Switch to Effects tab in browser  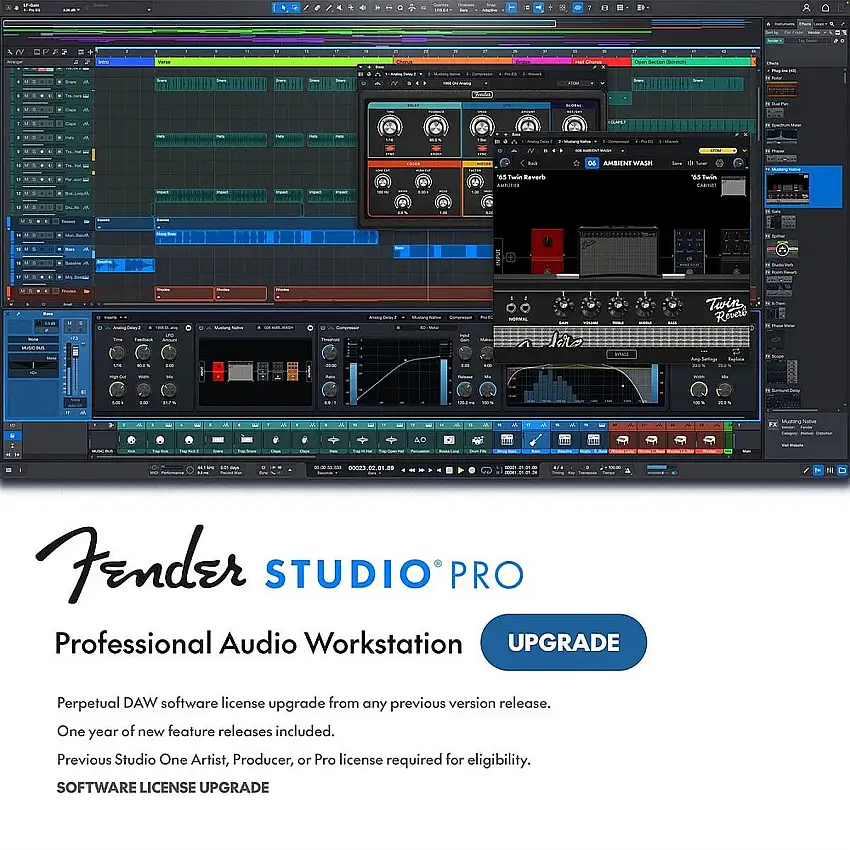(805, 24)
